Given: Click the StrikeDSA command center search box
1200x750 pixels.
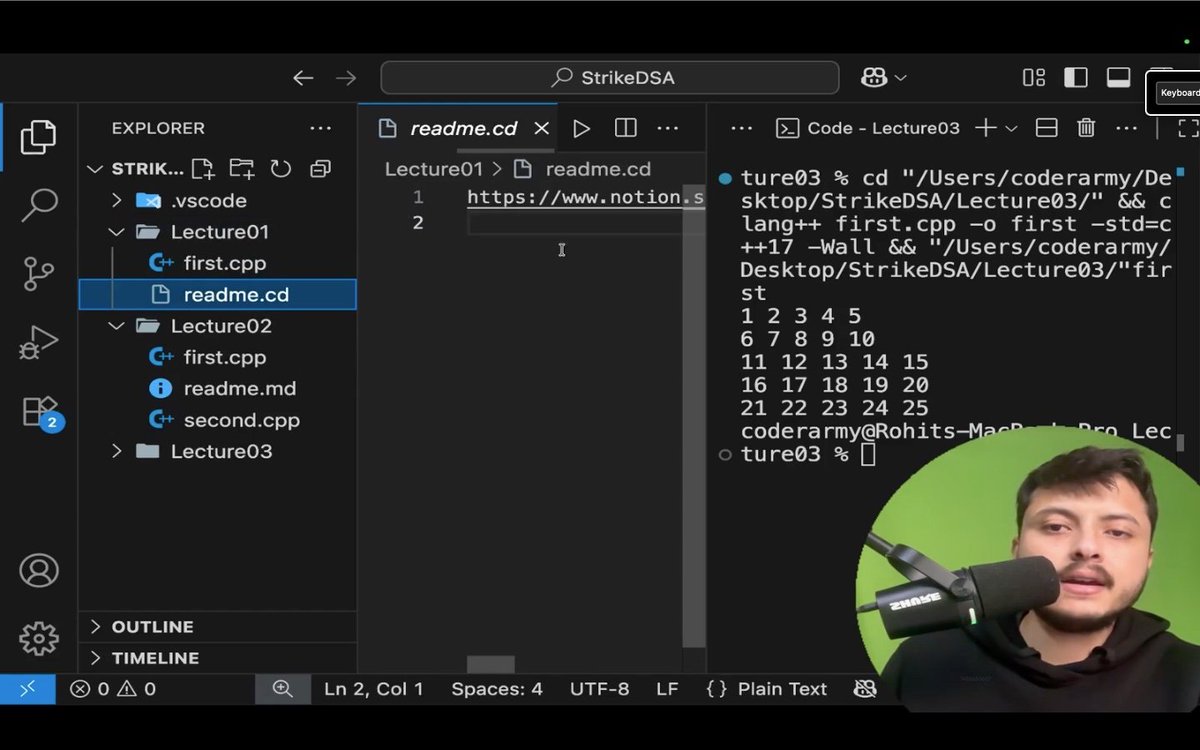Looking at the screenshot, I should [x=610, y=77].
